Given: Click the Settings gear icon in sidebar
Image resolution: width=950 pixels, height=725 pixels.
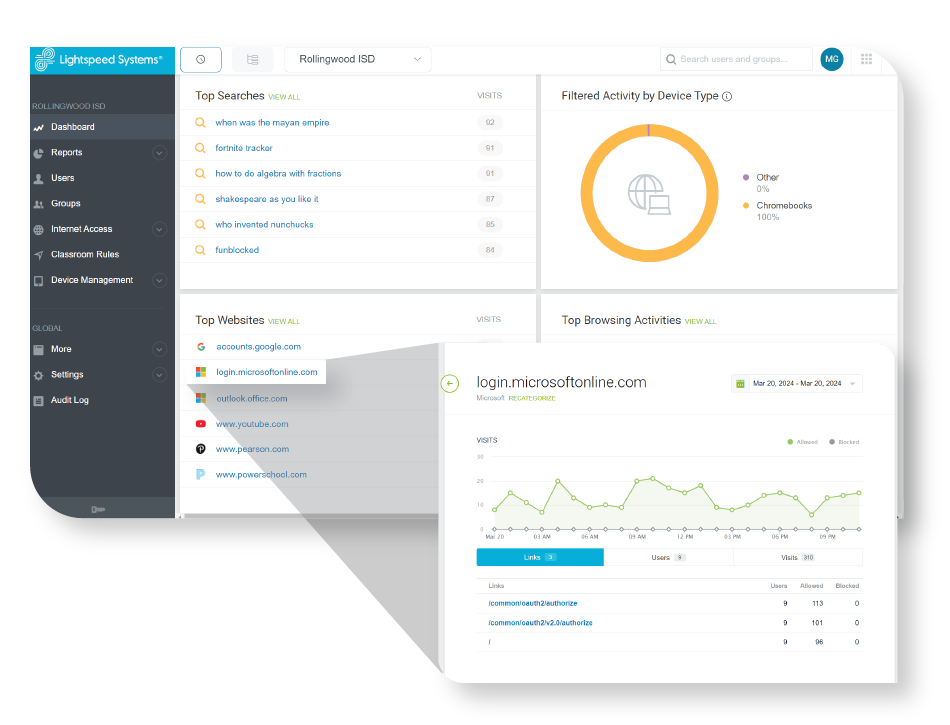Looking at the screenshot, I should coord(38,376).
